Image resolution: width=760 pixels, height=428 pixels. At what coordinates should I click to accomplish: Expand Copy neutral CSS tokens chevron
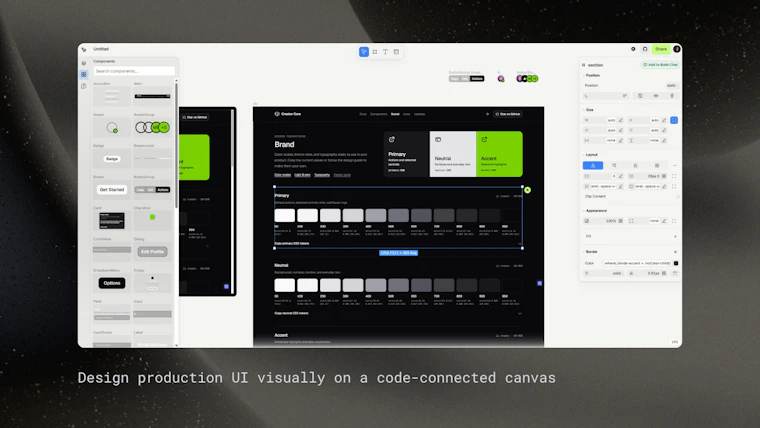pos(520,314)
